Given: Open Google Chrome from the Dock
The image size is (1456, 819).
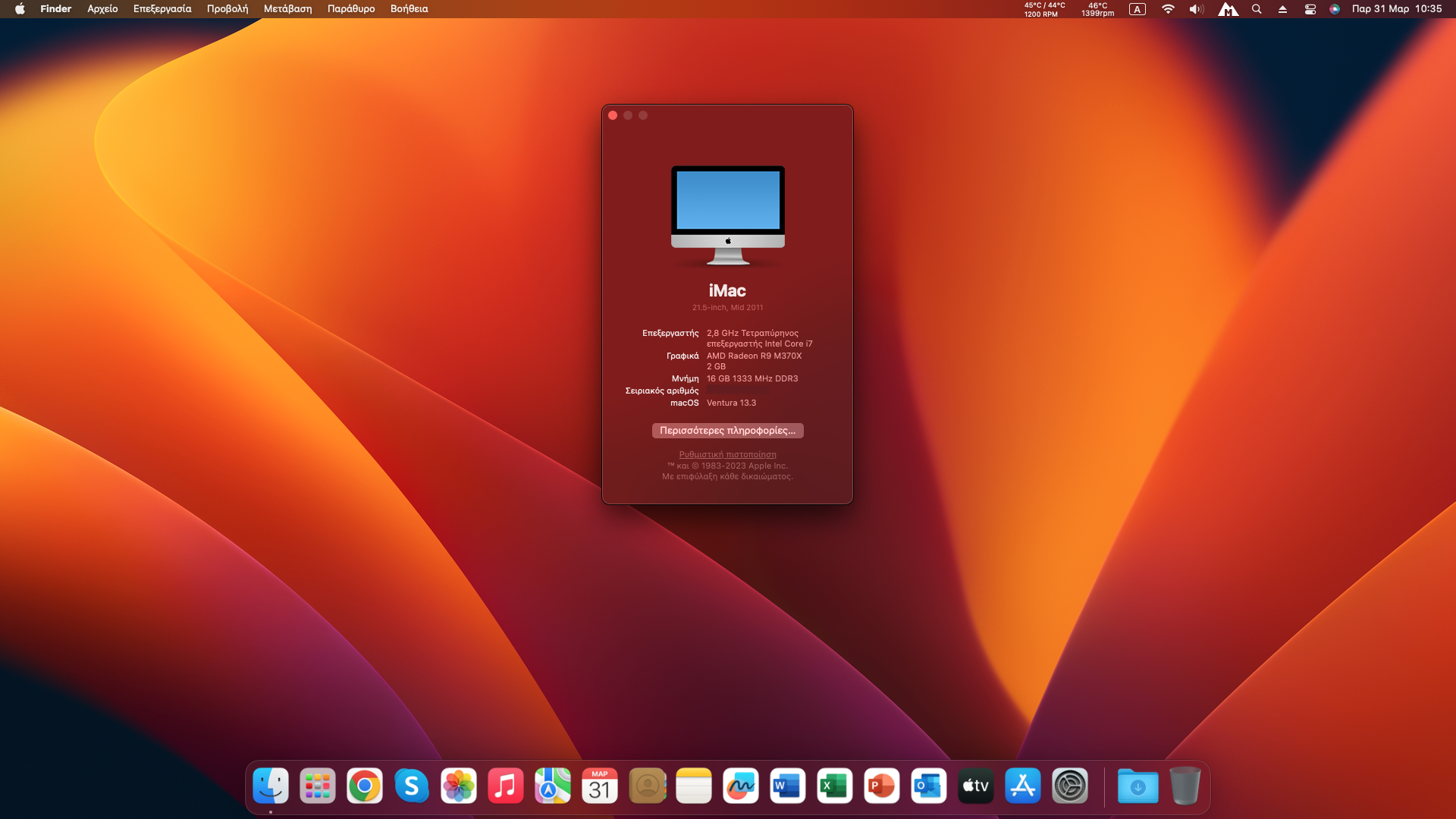Looking at the screenshot, I should pos(365,786).
